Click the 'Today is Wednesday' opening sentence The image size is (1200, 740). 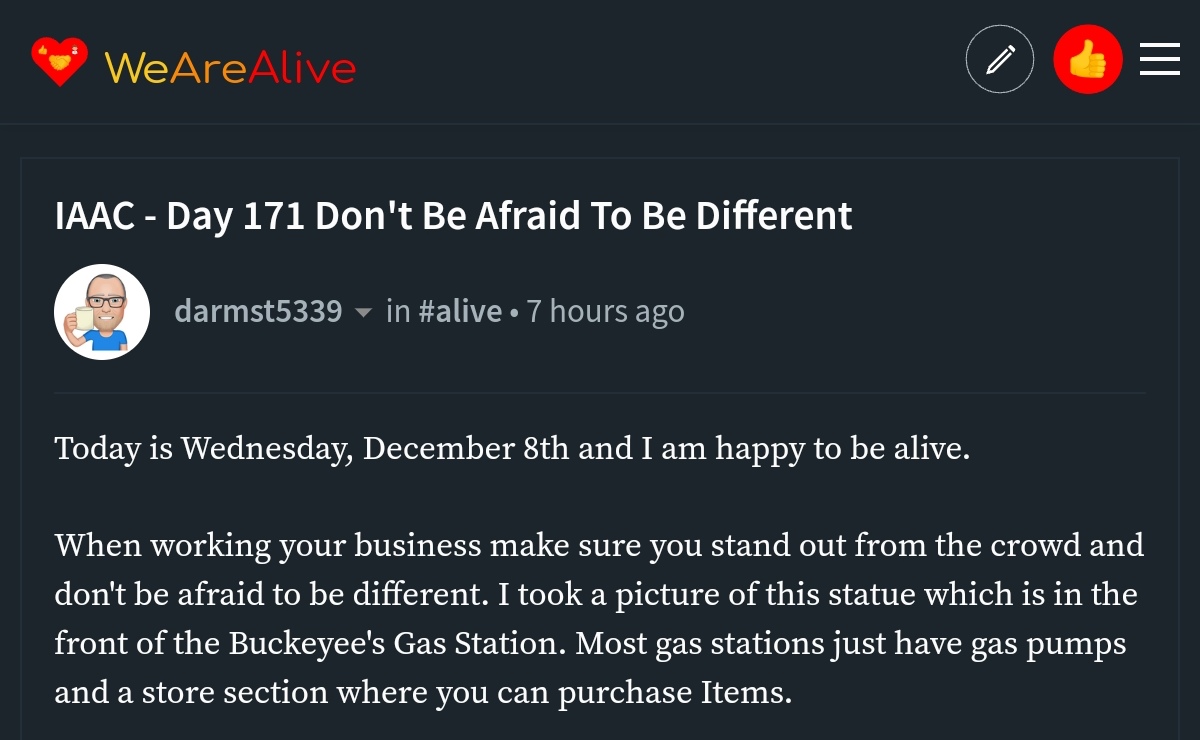tap(513, 448)
